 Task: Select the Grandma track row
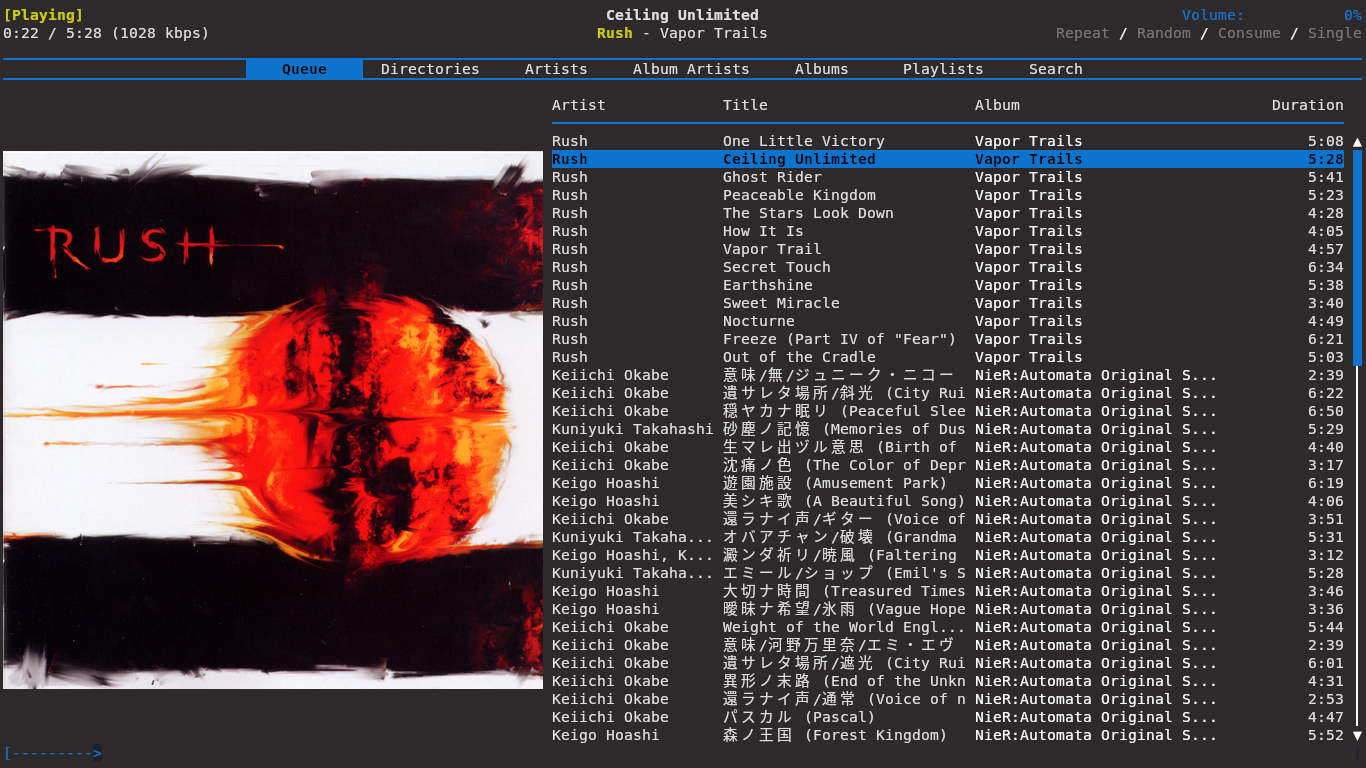click(948, 537)
